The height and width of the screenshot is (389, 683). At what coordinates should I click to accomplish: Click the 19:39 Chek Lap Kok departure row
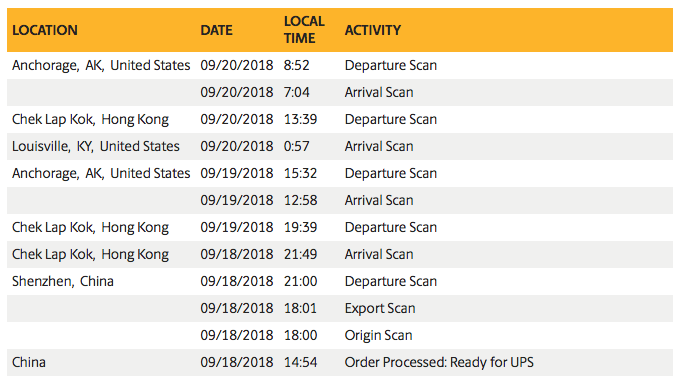click(x=340, y=227)
